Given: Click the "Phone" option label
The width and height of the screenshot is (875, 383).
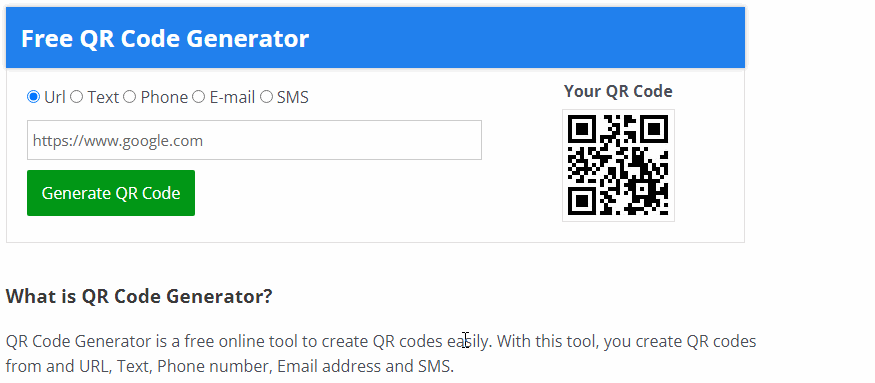Looking at the screenshot, I should pos(164,97).
